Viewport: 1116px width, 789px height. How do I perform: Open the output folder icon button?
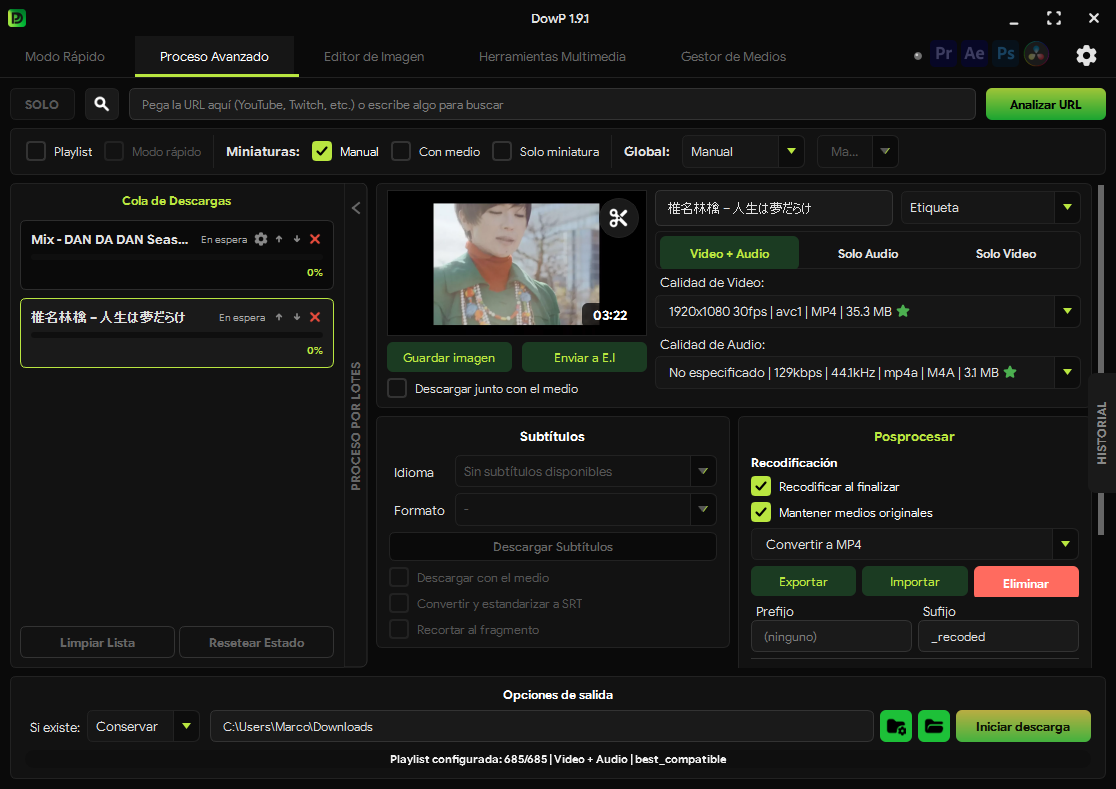934,726
